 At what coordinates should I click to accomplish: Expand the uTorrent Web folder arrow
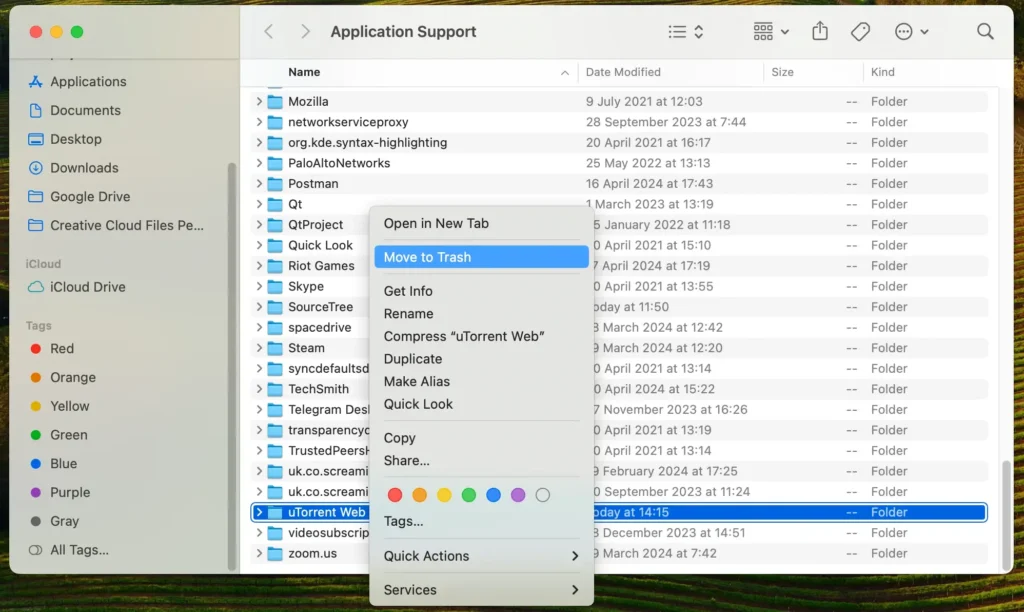259,513
